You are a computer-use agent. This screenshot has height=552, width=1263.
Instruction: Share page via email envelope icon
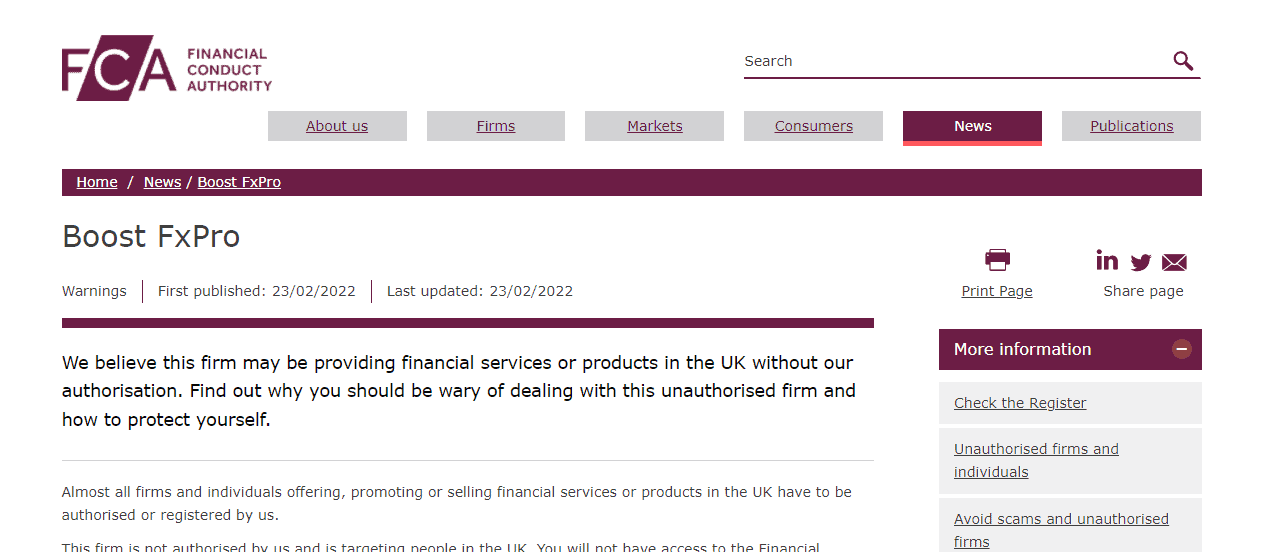1174,262
